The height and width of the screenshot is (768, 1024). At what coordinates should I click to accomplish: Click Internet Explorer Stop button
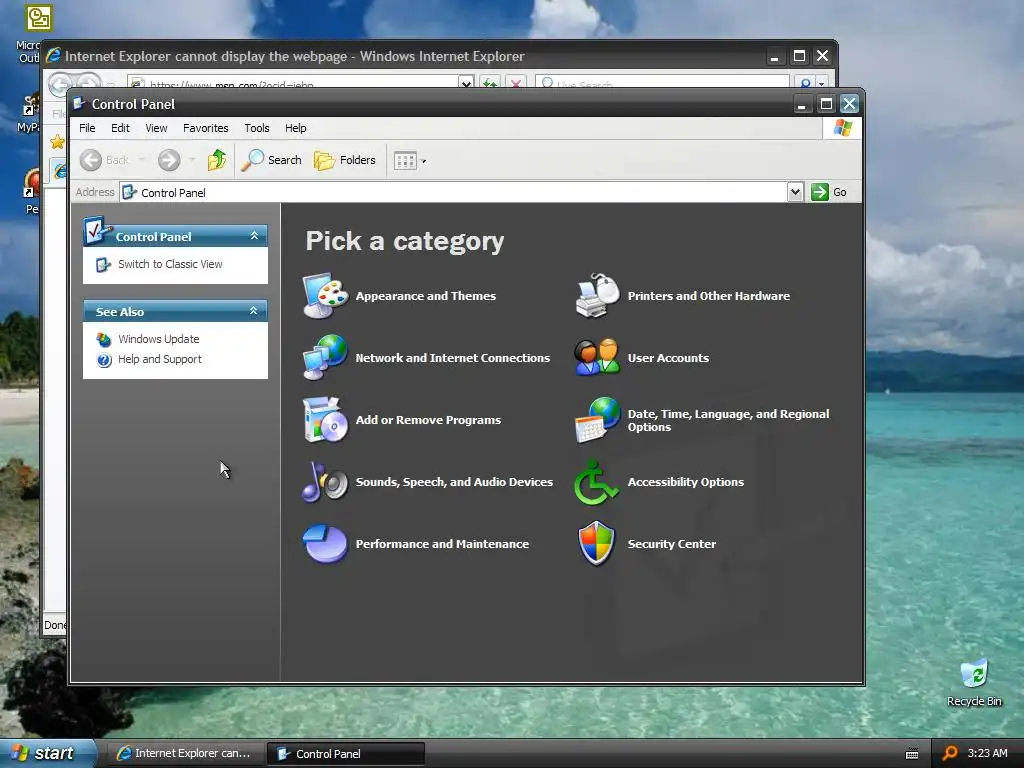516,84
